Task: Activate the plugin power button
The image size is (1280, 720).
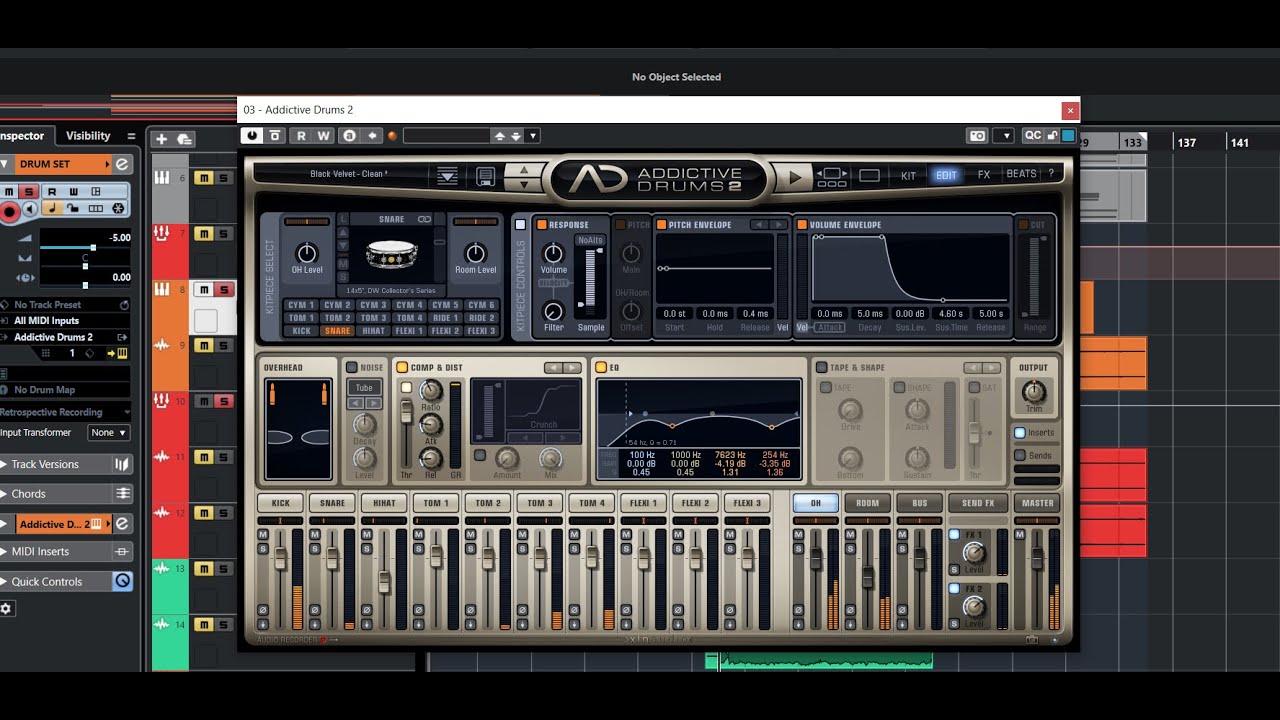Action: pos(252,136)
